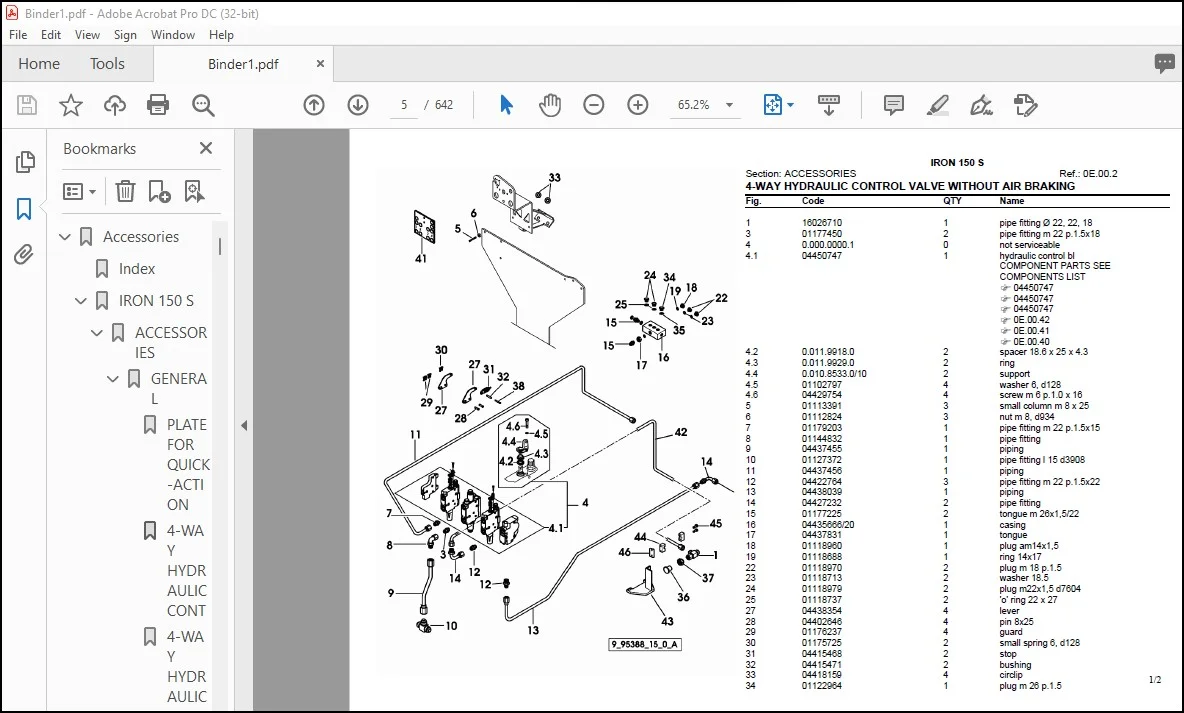Open the zoom level dropdown

pos(729,105)
